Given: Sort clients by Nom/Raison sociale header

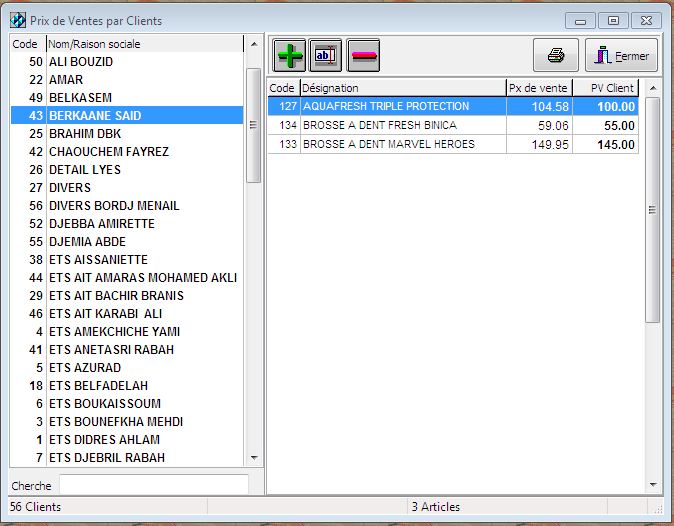Looking at the screenshot, I should pyautogui.click(x=145, y=44).
